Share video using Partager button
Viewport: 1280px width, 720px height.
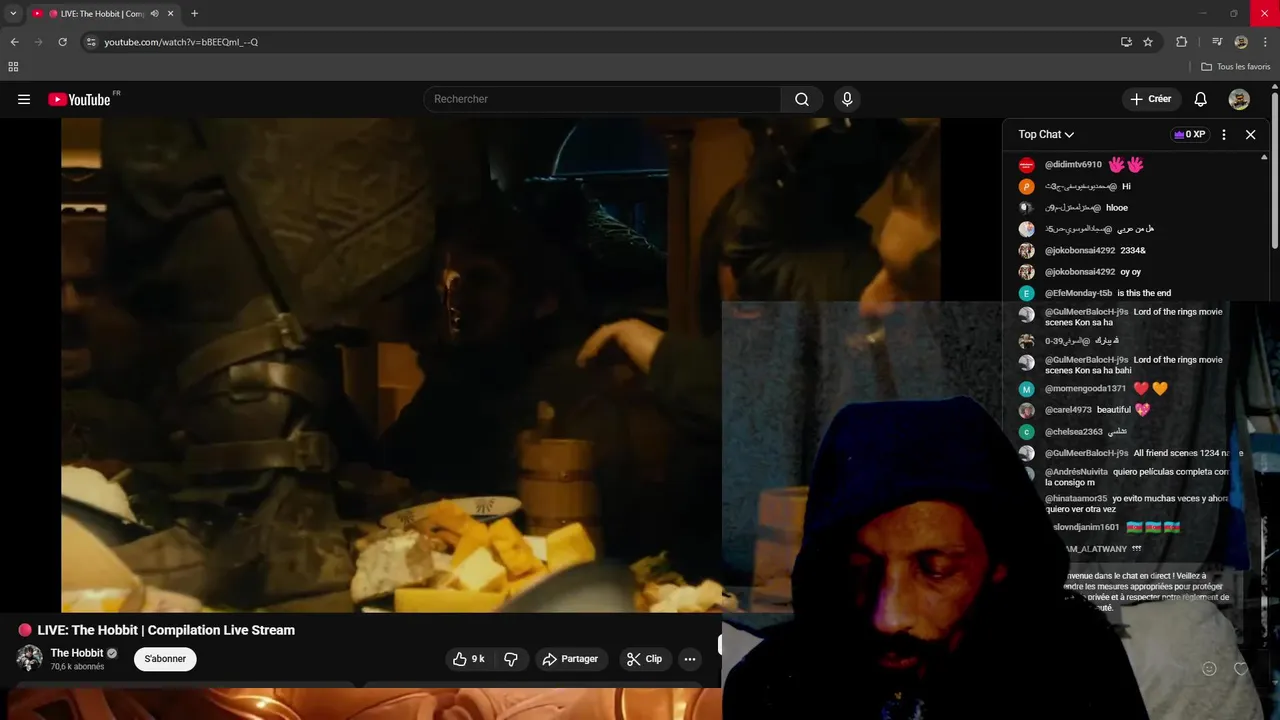[570, 659]
